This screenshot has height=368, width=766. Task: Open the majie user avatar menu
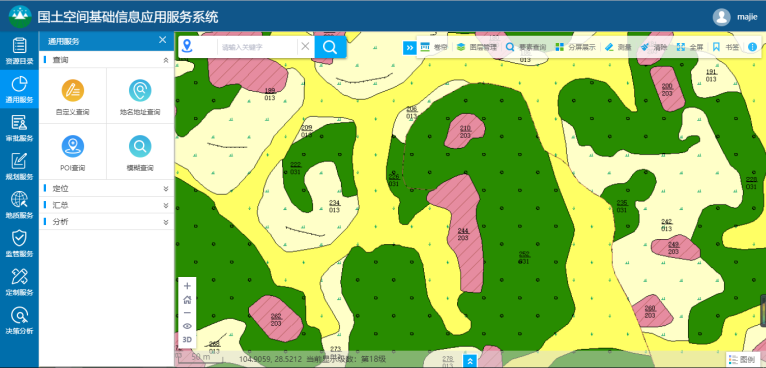coord(722,17)
